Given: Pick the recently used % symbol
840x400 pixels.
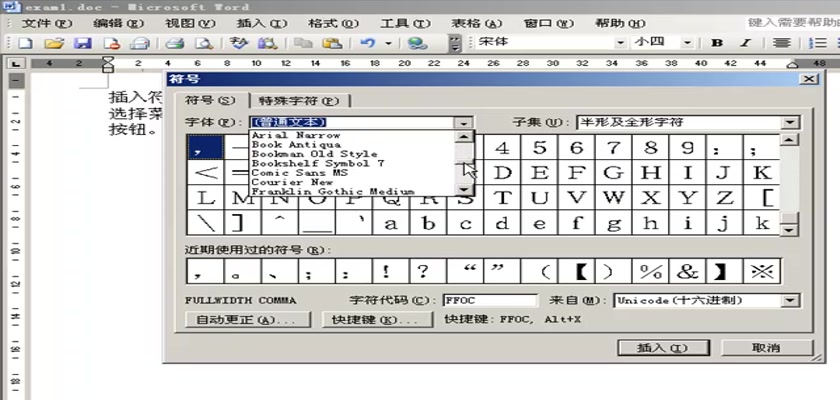Looking at the screenshot, I should point(650,271).
